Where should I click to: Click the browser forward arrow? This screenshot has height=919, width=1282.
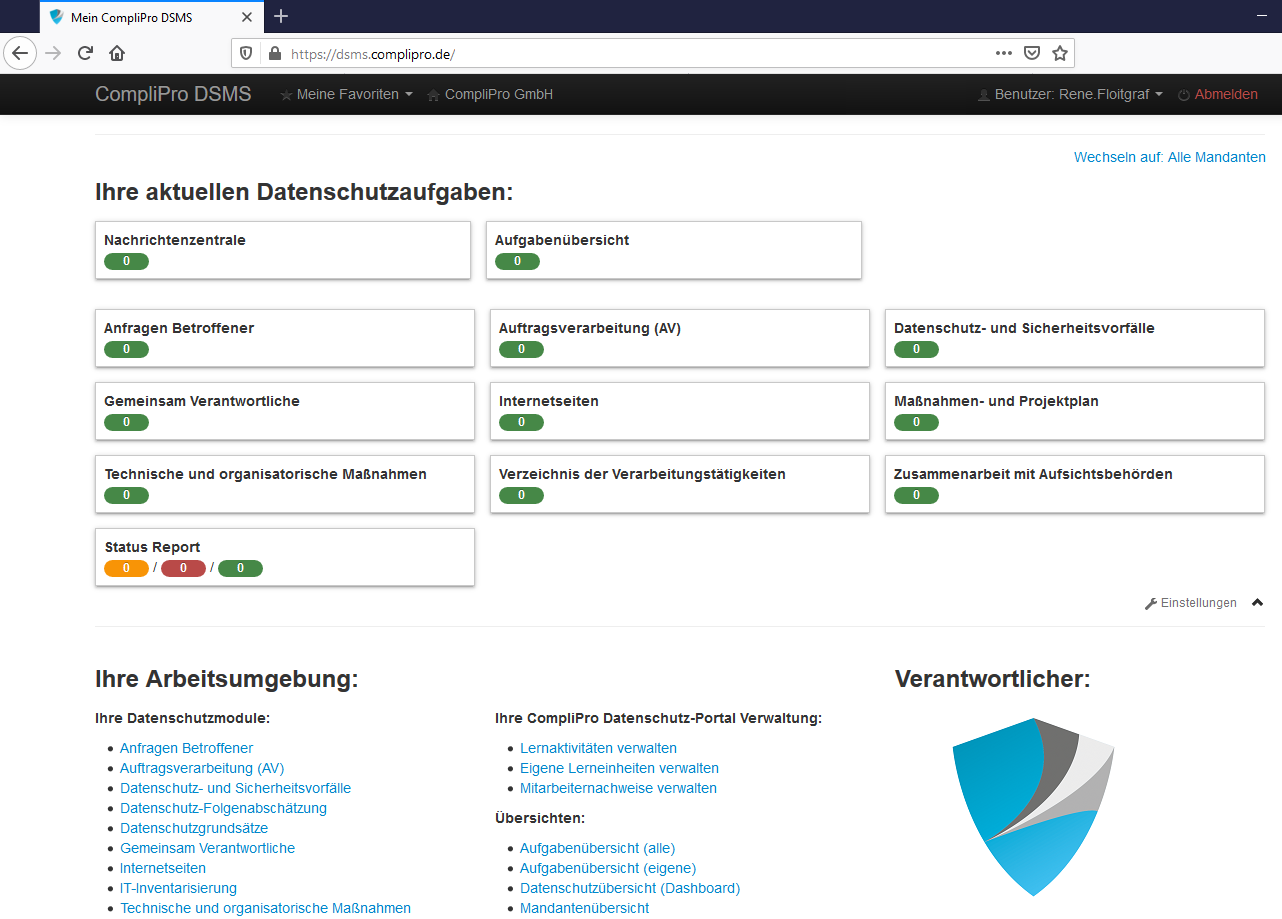[x=53, y=53]
